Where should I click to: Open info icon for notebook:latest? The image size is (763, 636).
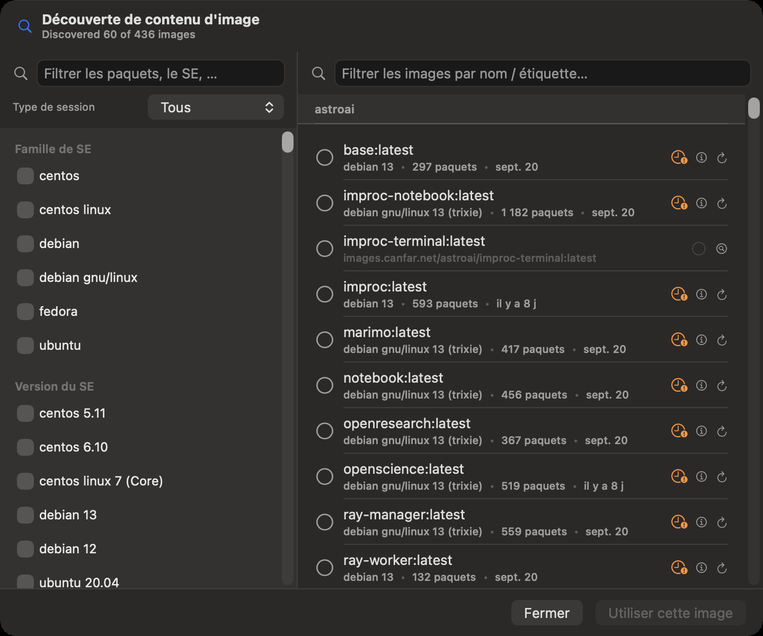tap(701, 385)
